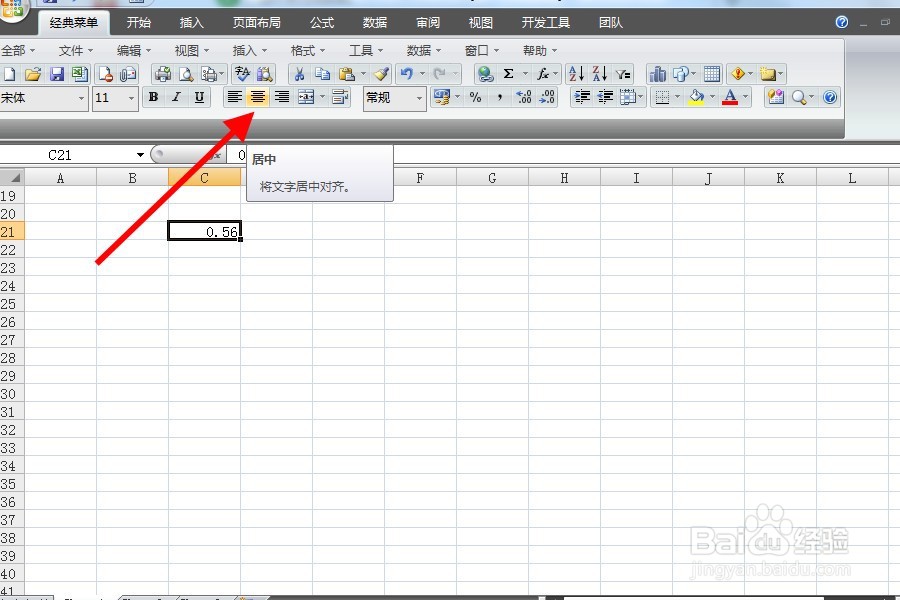Toggle bold formatting
The width and height of the screenshot is (900, 600).
(x=153, y=98)
